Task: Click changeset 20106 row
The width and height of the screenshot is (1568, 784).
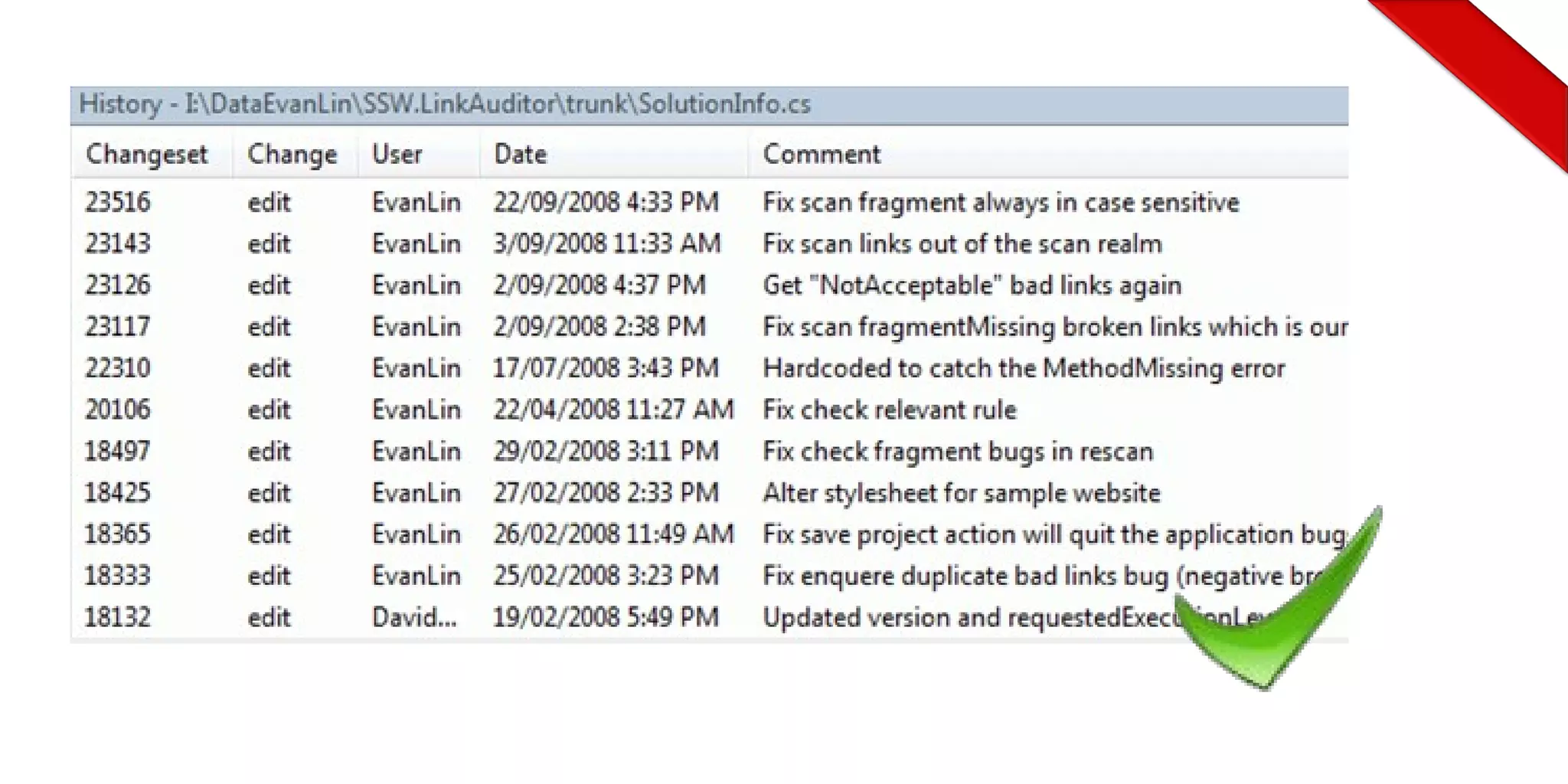Action: (118, 410)
